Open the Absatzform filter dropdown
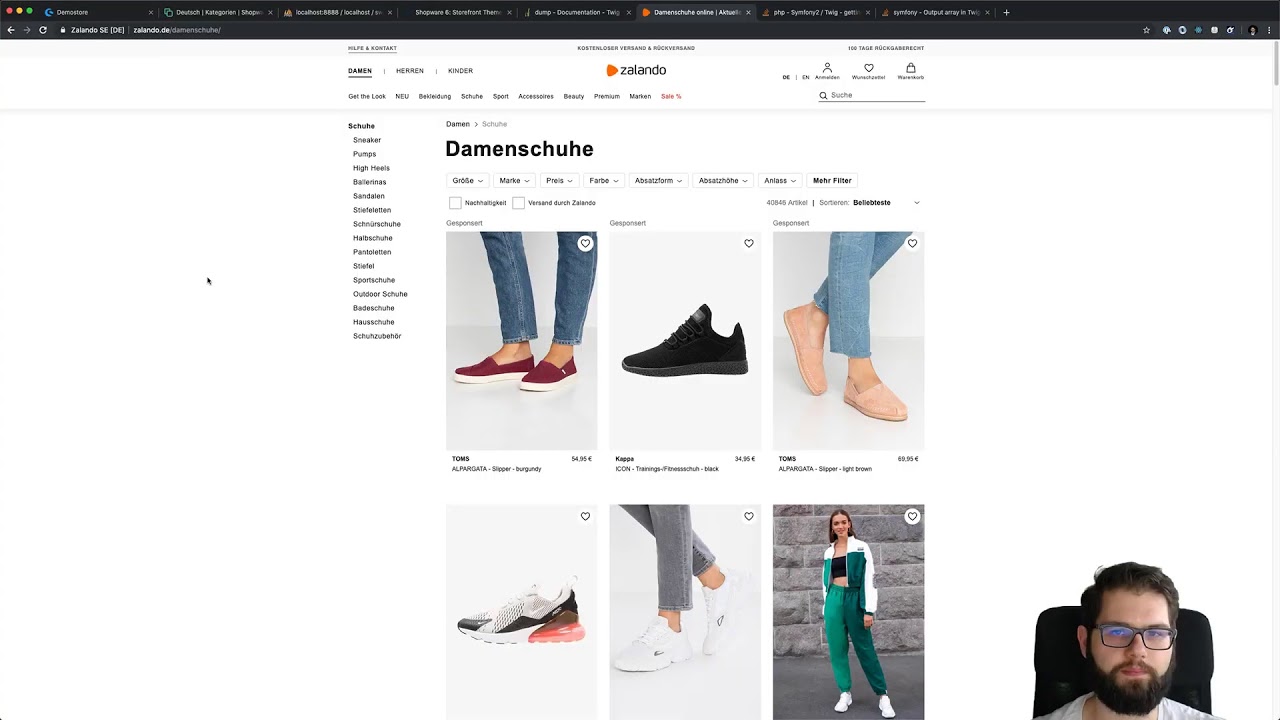The width and height of the screenshot is (1280, 720). tap(658, 181)
